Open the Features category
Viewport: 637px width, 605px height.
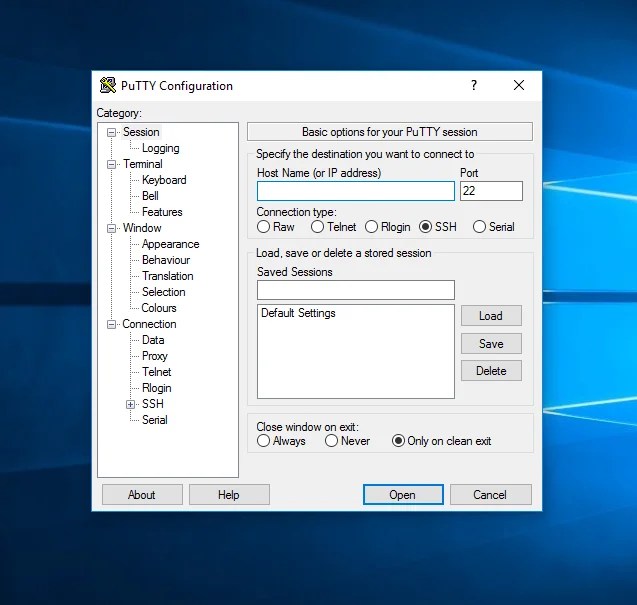click(162, 212)
